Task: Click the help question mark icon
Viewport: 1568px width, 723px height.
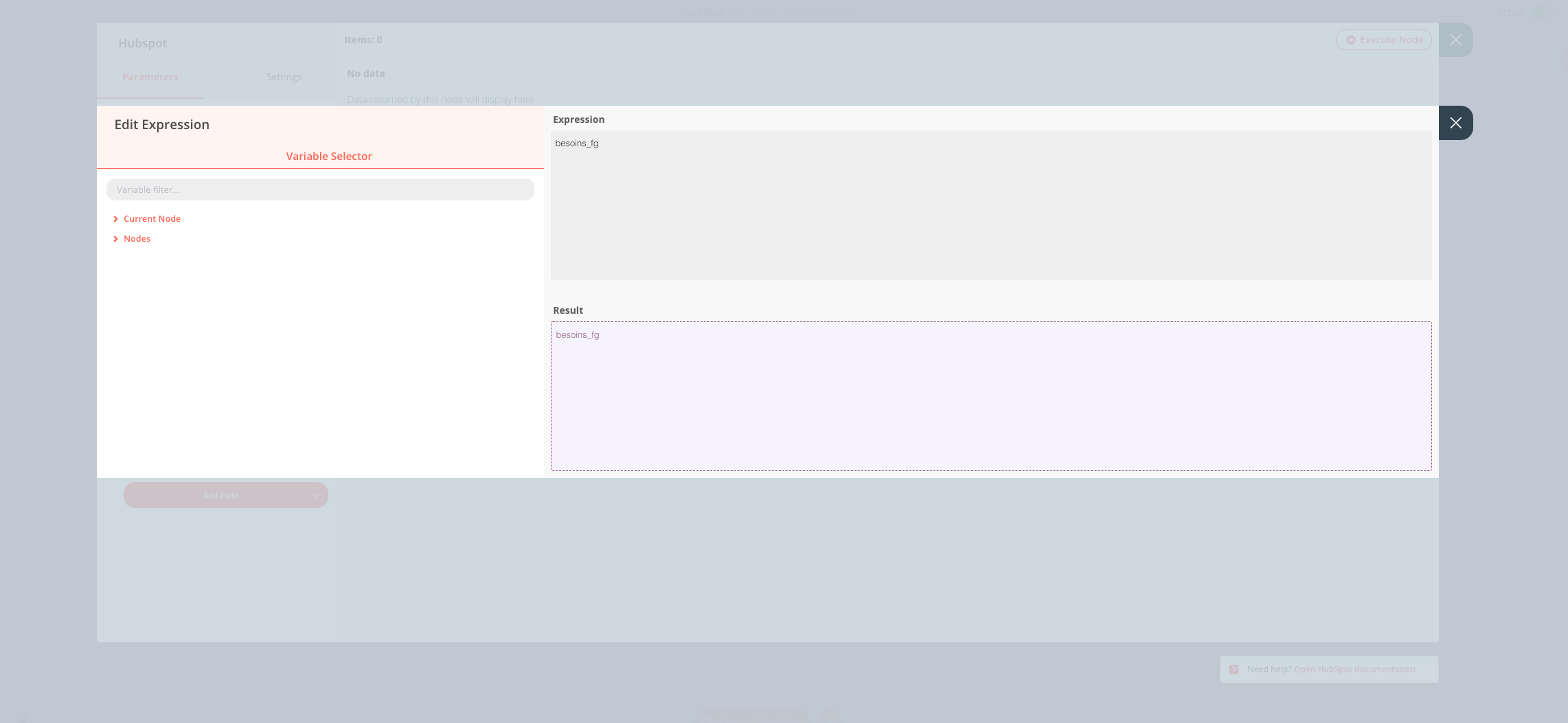Action: pos(1234,669)
